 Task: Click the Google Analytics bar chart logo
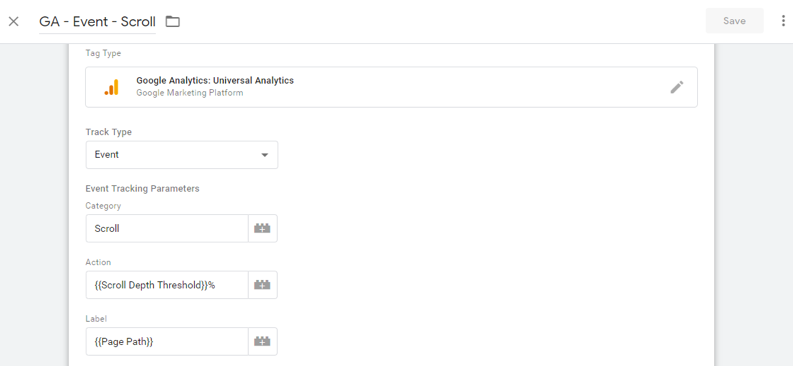[x=111, y=87]
